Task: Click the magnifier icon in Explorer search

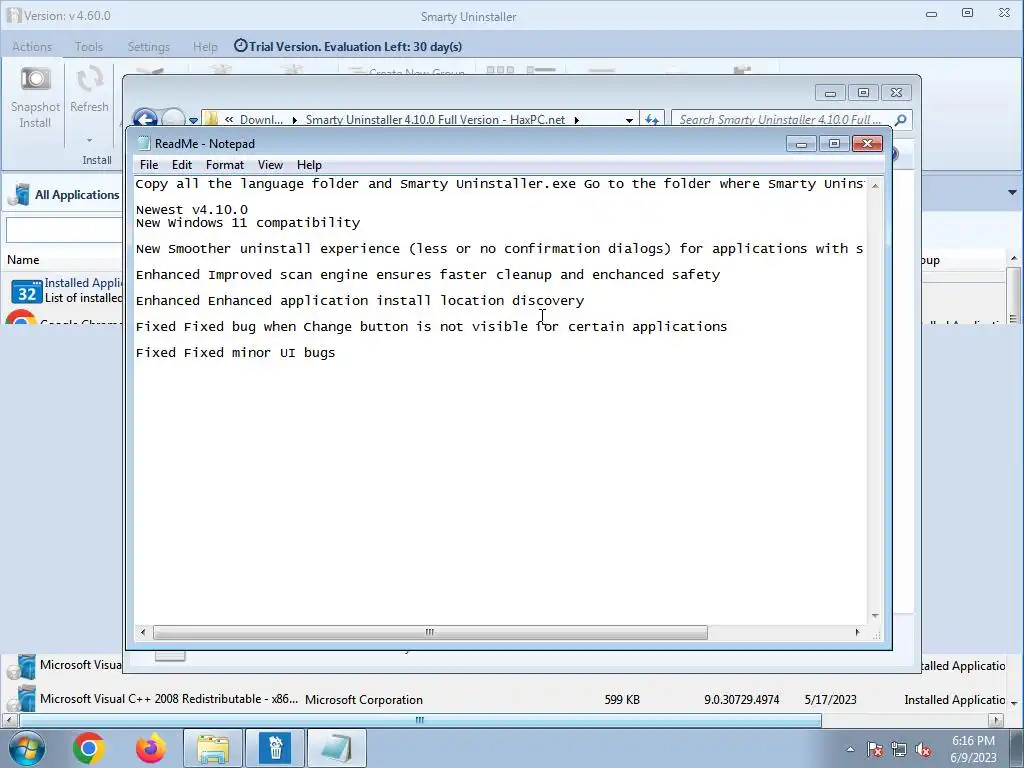Action: [x=901, y=120]
